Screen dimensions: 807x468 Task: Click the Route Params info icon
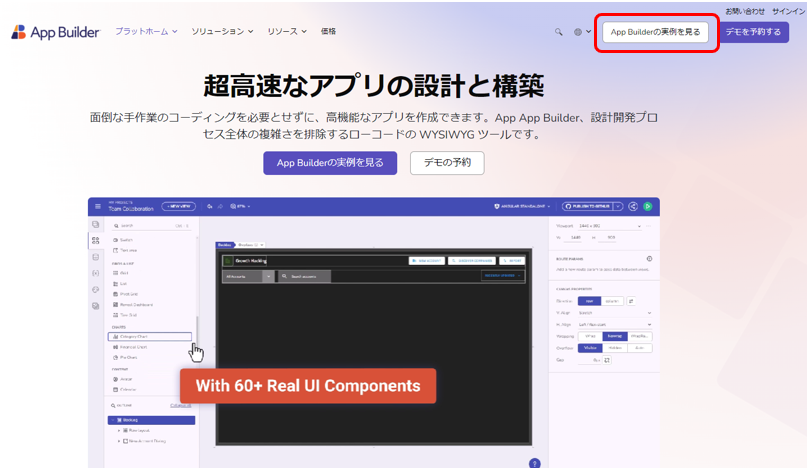pos(650,258)
